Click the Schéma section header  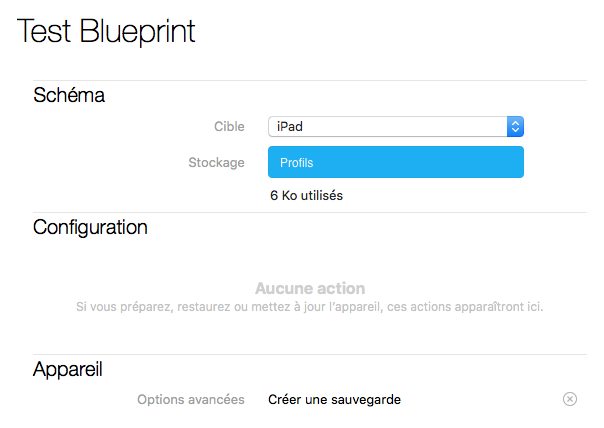(x=69, y=96)
